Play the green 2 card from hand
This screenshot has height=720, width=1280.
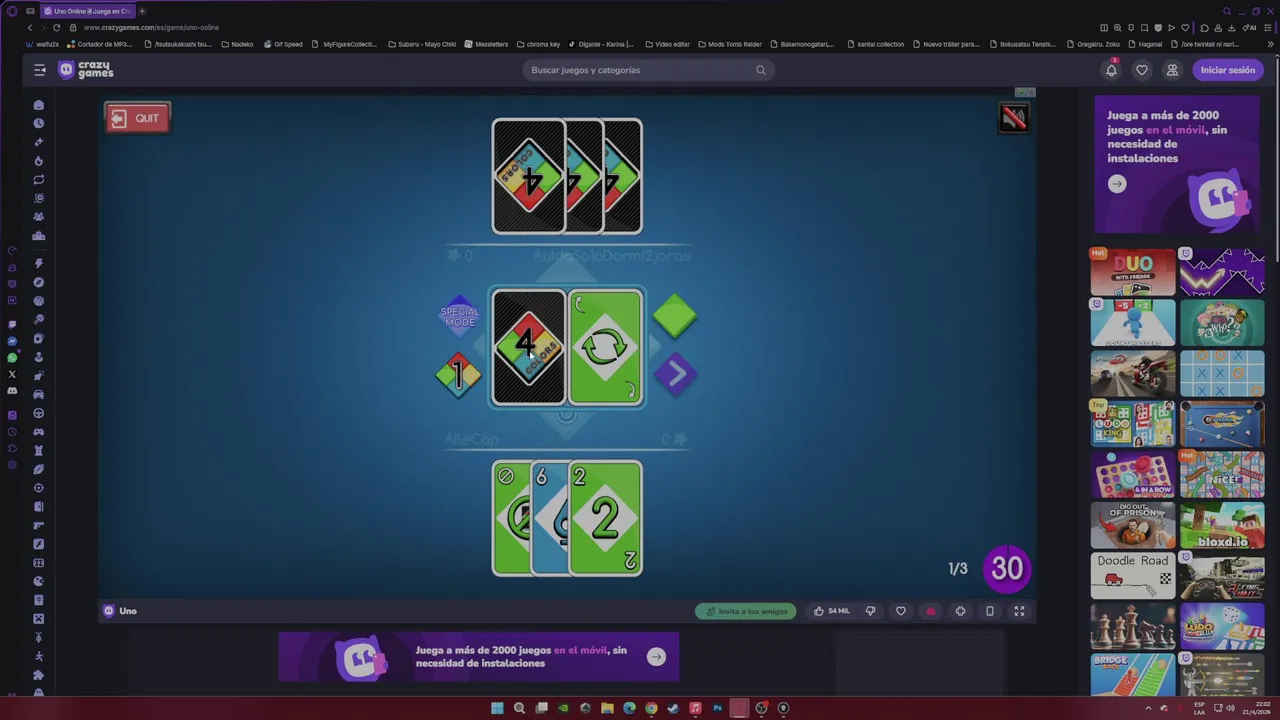606,518
